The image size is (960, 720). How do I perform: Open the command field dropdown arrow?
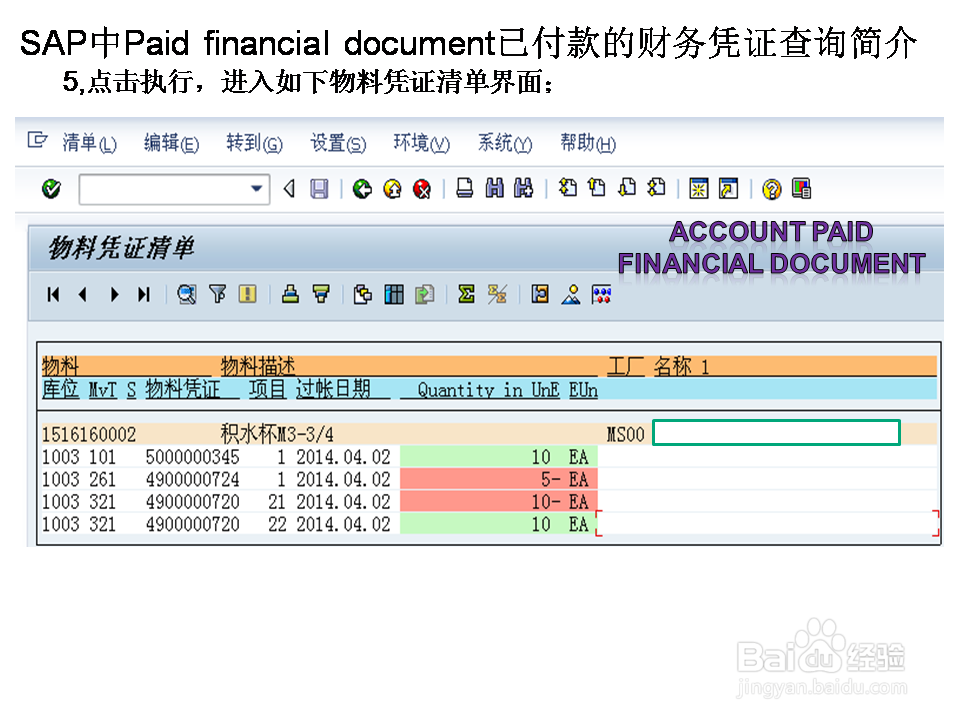(258, 189)
